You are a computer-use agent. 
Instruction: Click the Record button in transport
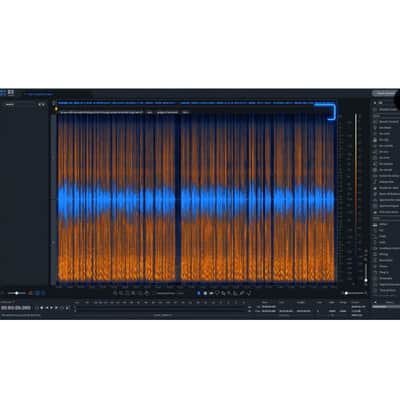[x=42, y=308]
